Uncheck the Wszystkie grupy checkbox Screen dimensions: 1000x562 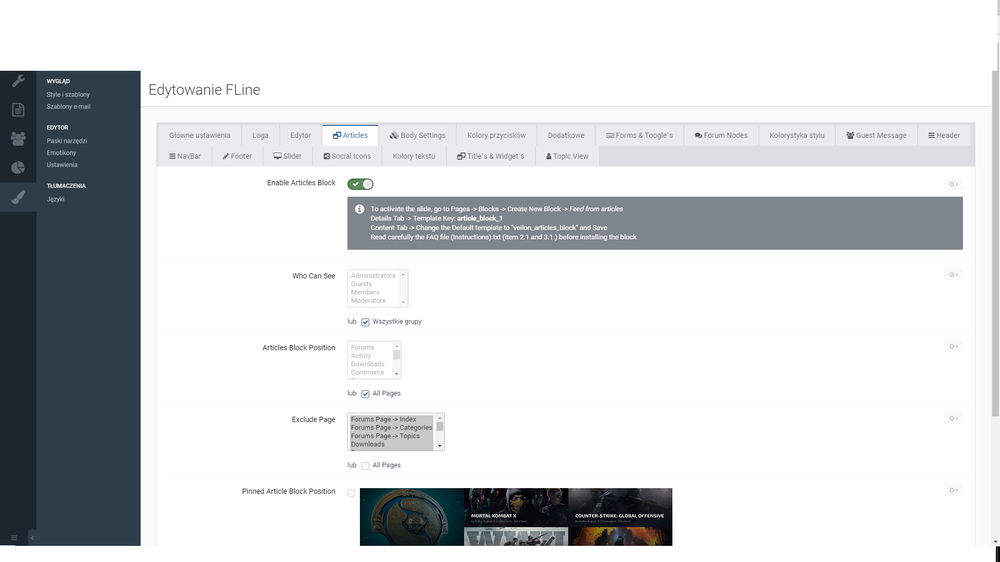(x=365, y=322)
